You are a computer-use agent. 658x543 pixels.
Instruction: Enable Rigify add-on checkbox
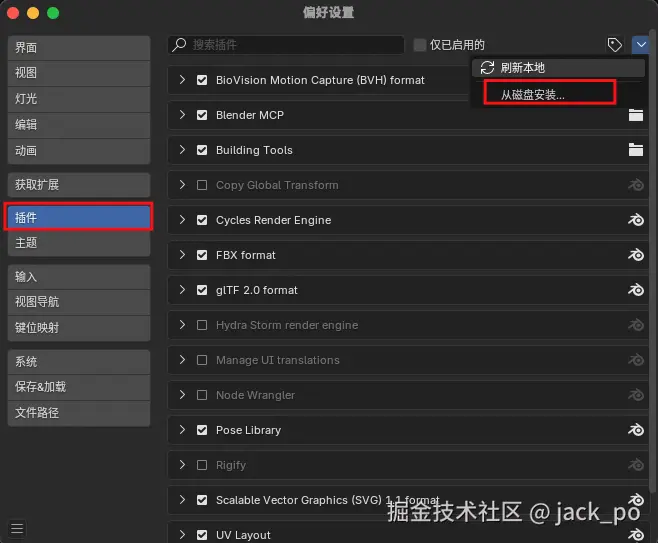coord(202,465)
